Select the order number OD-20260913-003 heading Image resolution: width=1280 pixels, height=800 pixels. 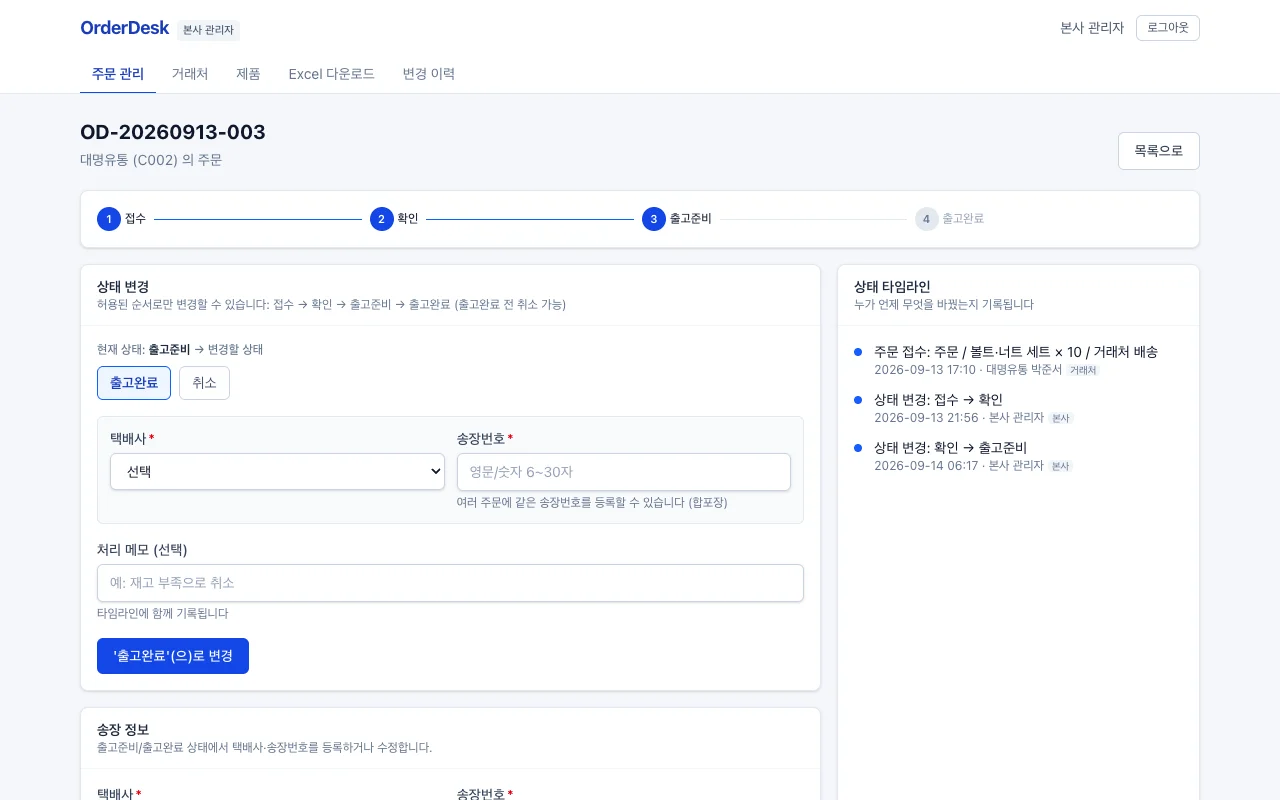tap(173, 132)
